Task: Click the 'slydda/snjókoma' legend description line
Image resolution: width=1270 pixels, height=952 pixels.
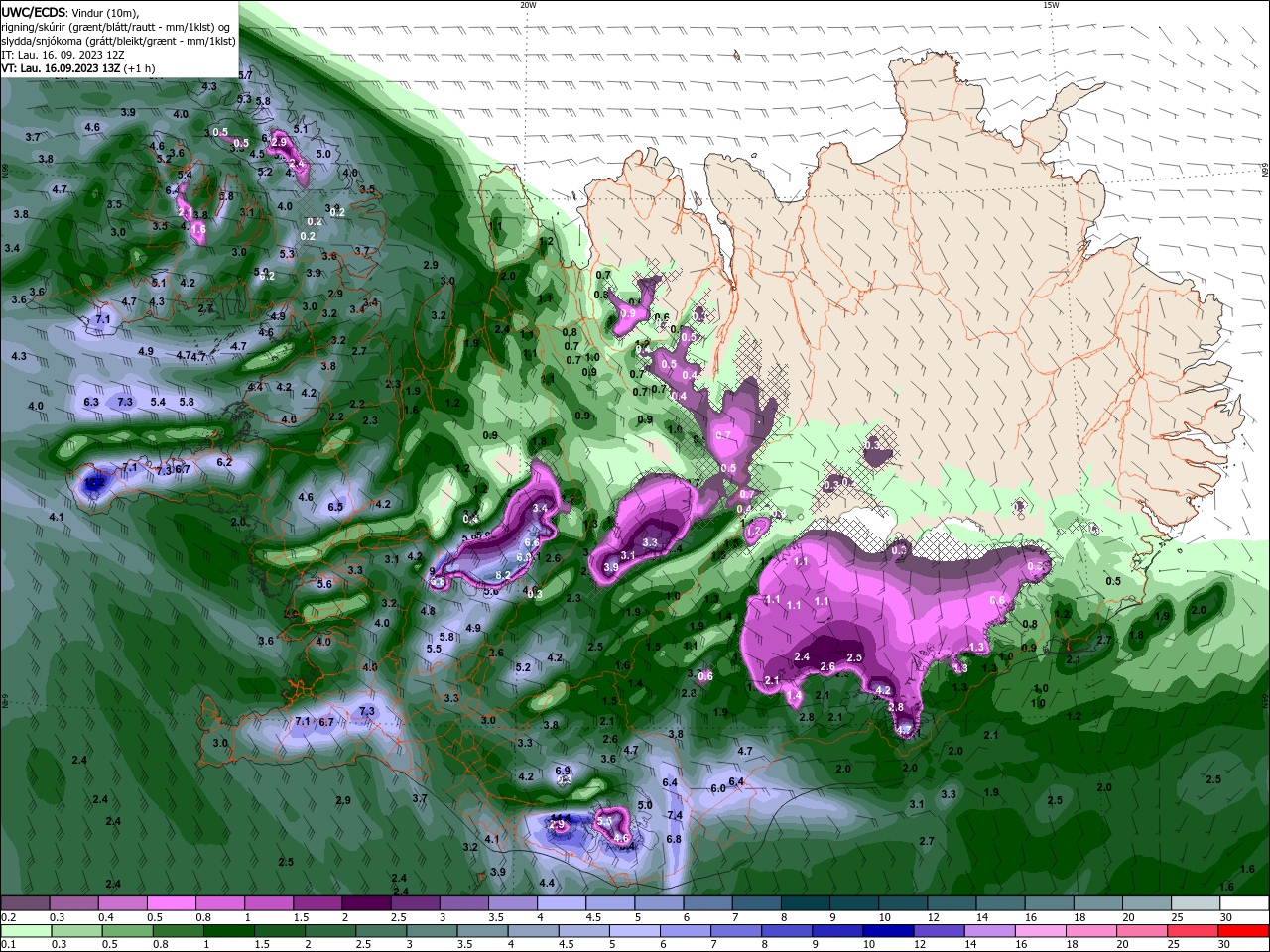Action: [118, 41]
